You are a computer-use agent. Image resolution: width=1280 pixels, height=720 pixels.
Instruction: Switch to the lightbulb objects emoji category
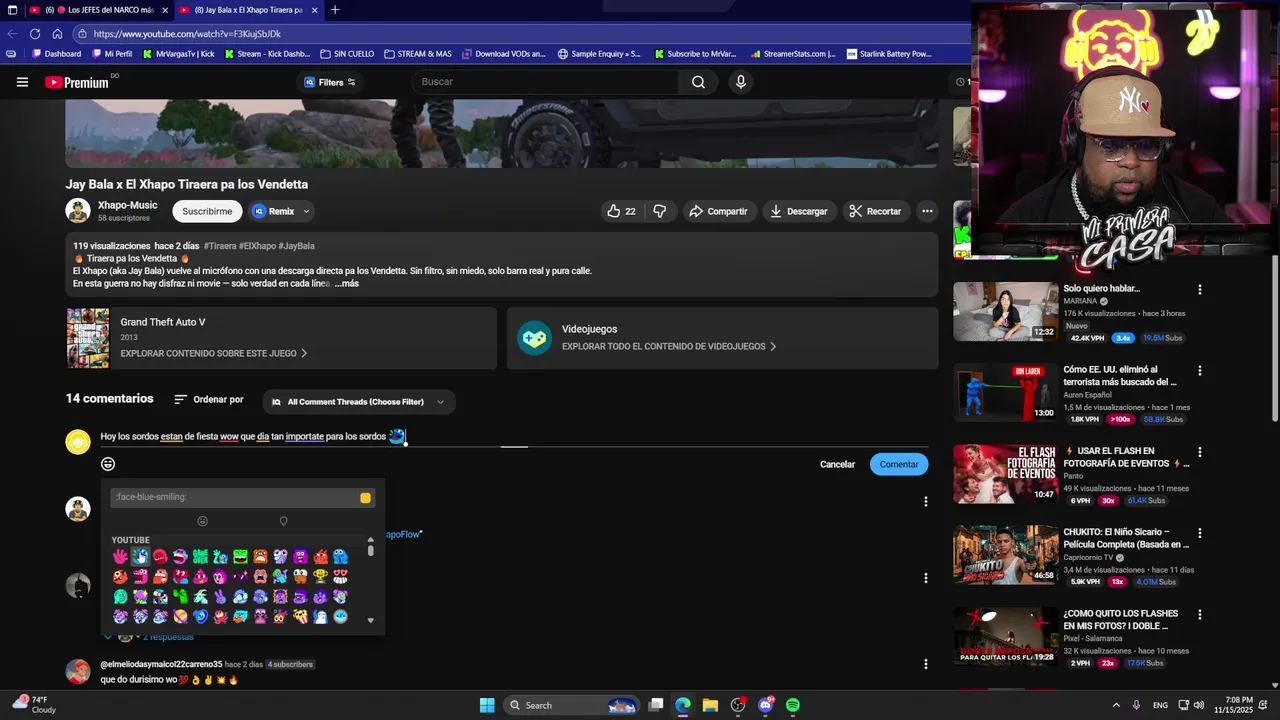pos(283,521)
